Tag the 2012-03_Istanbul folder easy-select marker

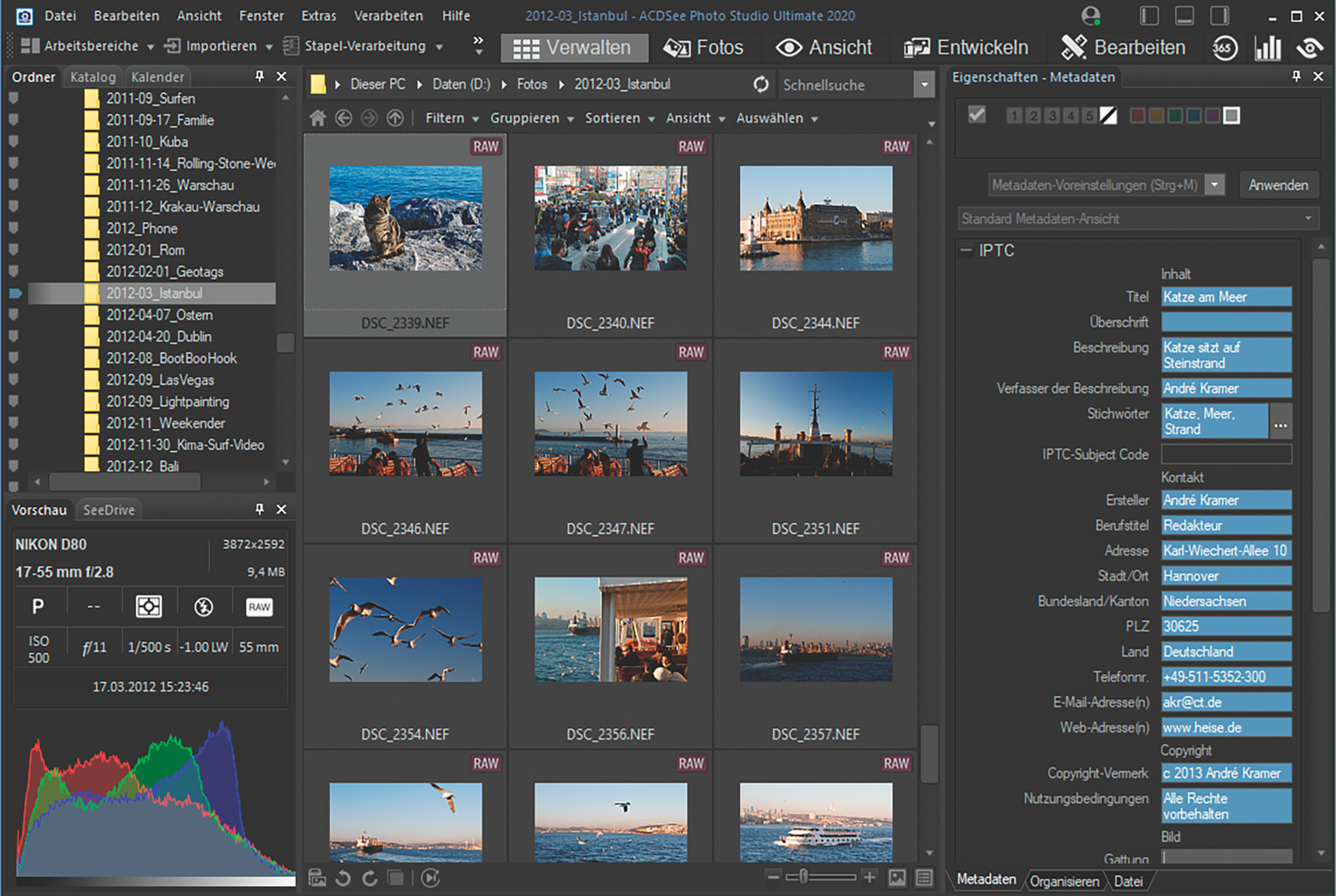(16, 293)
